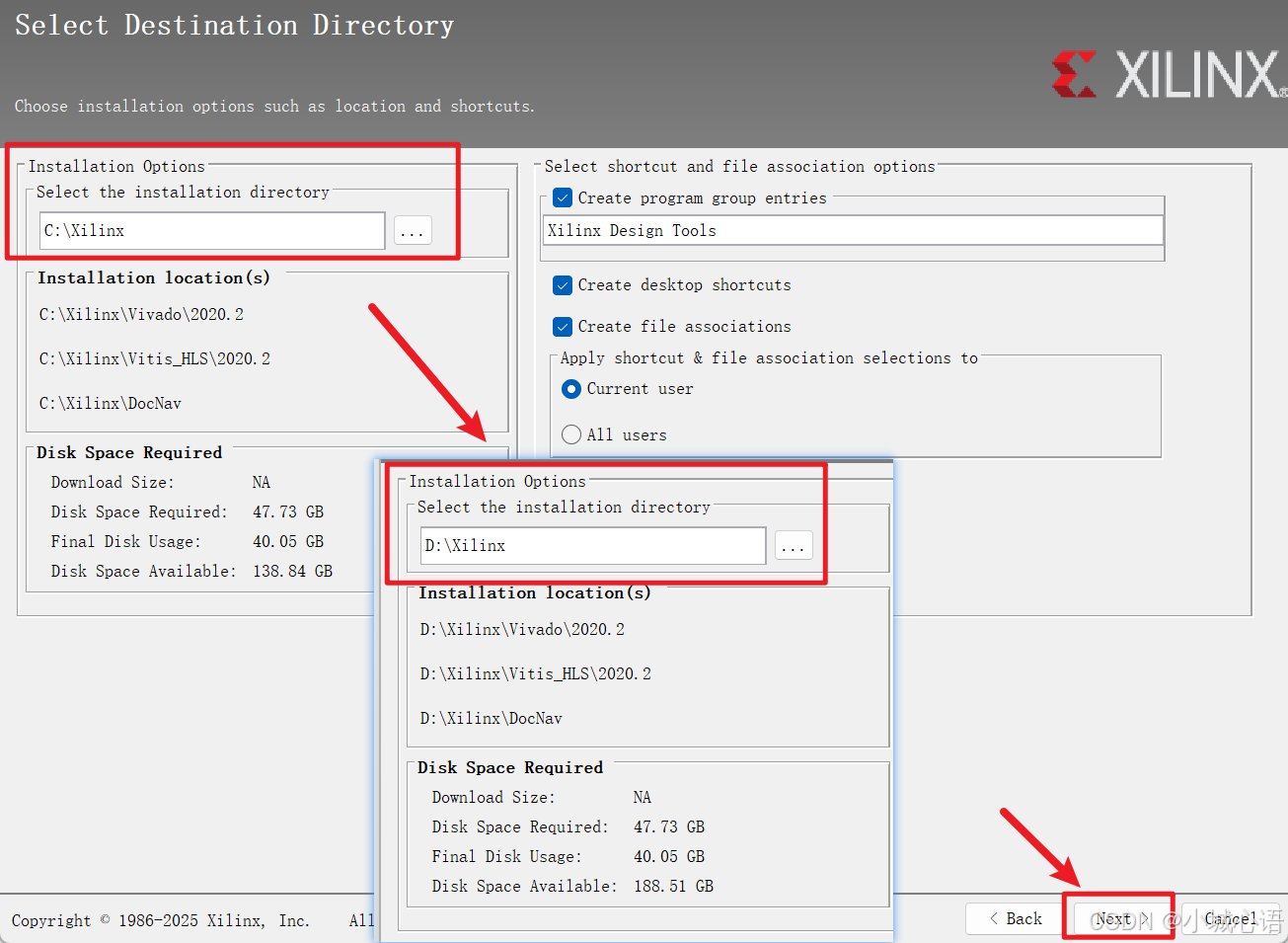Select C:\Xilinx\DocNav location text
Image resolution: width=1288 pixels, height=943 pixels.
111,403
